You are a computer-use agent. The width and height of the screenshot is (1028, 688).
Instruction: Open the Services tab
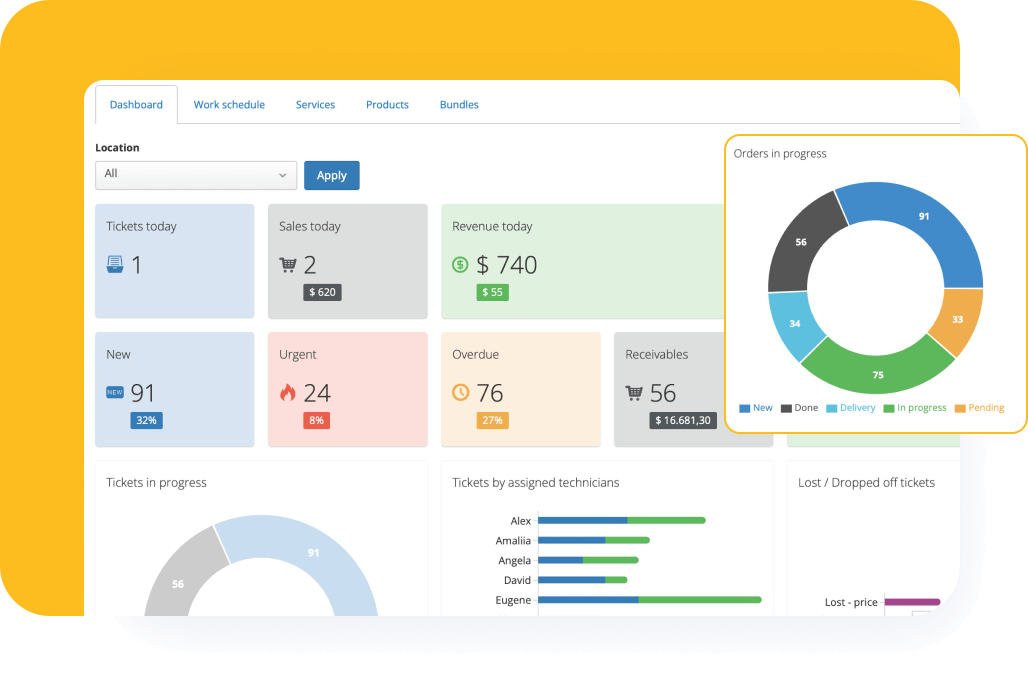coord(315,105)
